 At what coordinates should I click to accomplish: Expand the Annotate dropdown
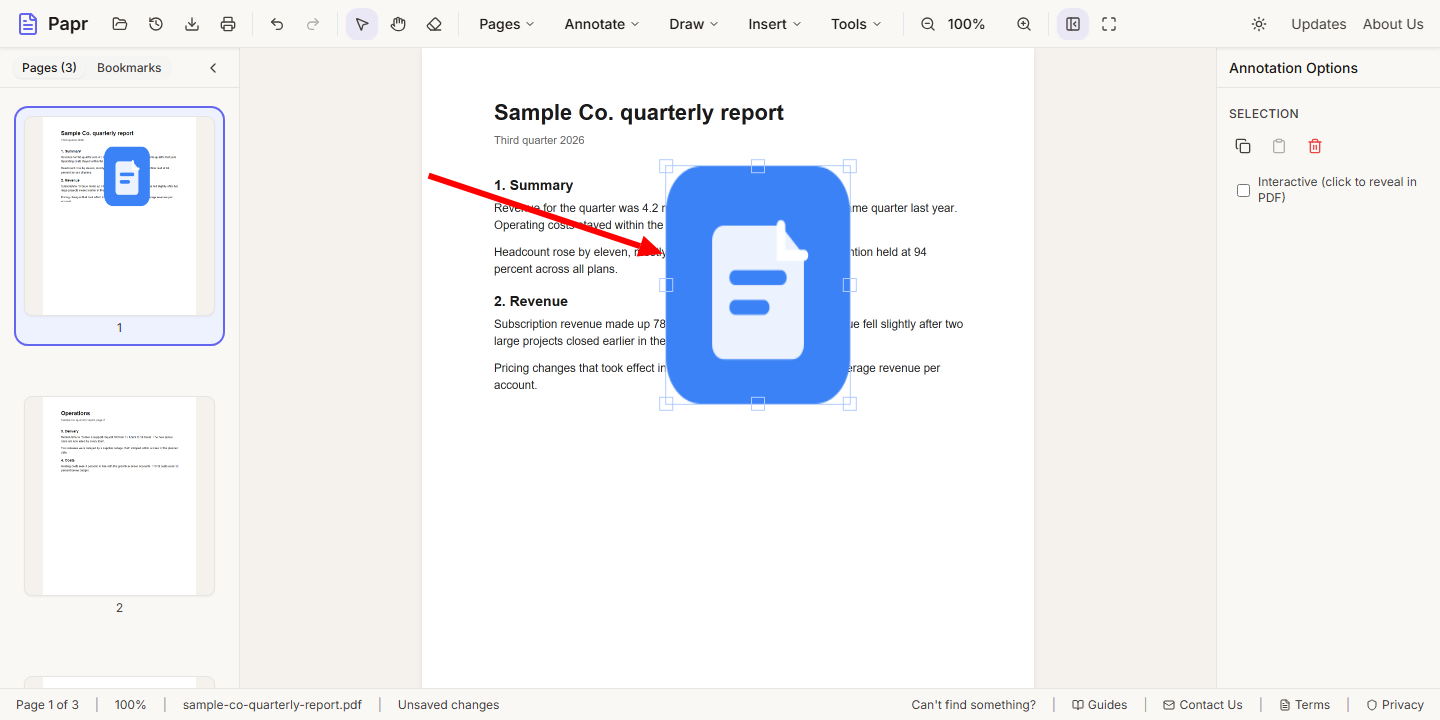pos(602,24)
